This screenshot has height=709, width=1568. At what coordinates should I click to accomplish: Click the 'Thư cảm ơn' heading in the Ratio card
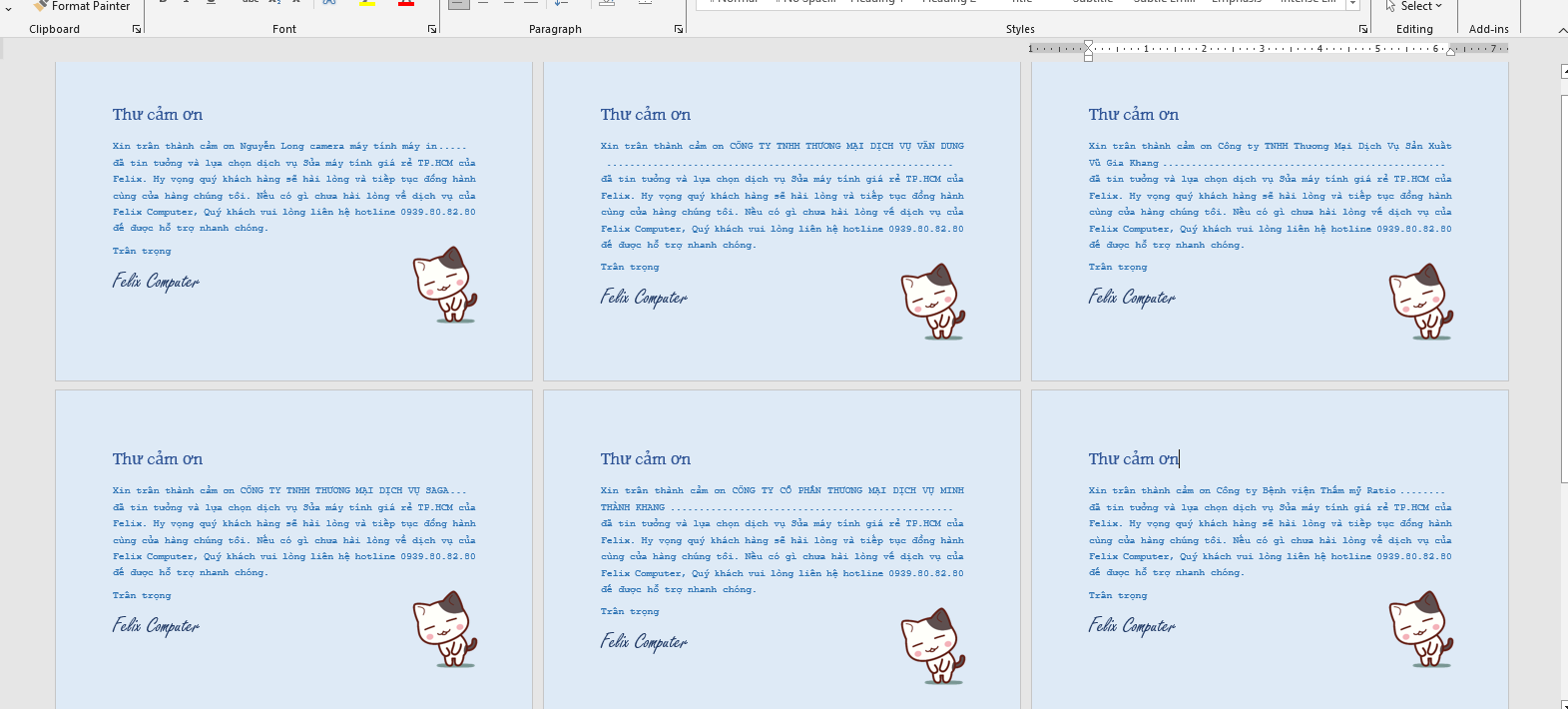[1133, 459]
